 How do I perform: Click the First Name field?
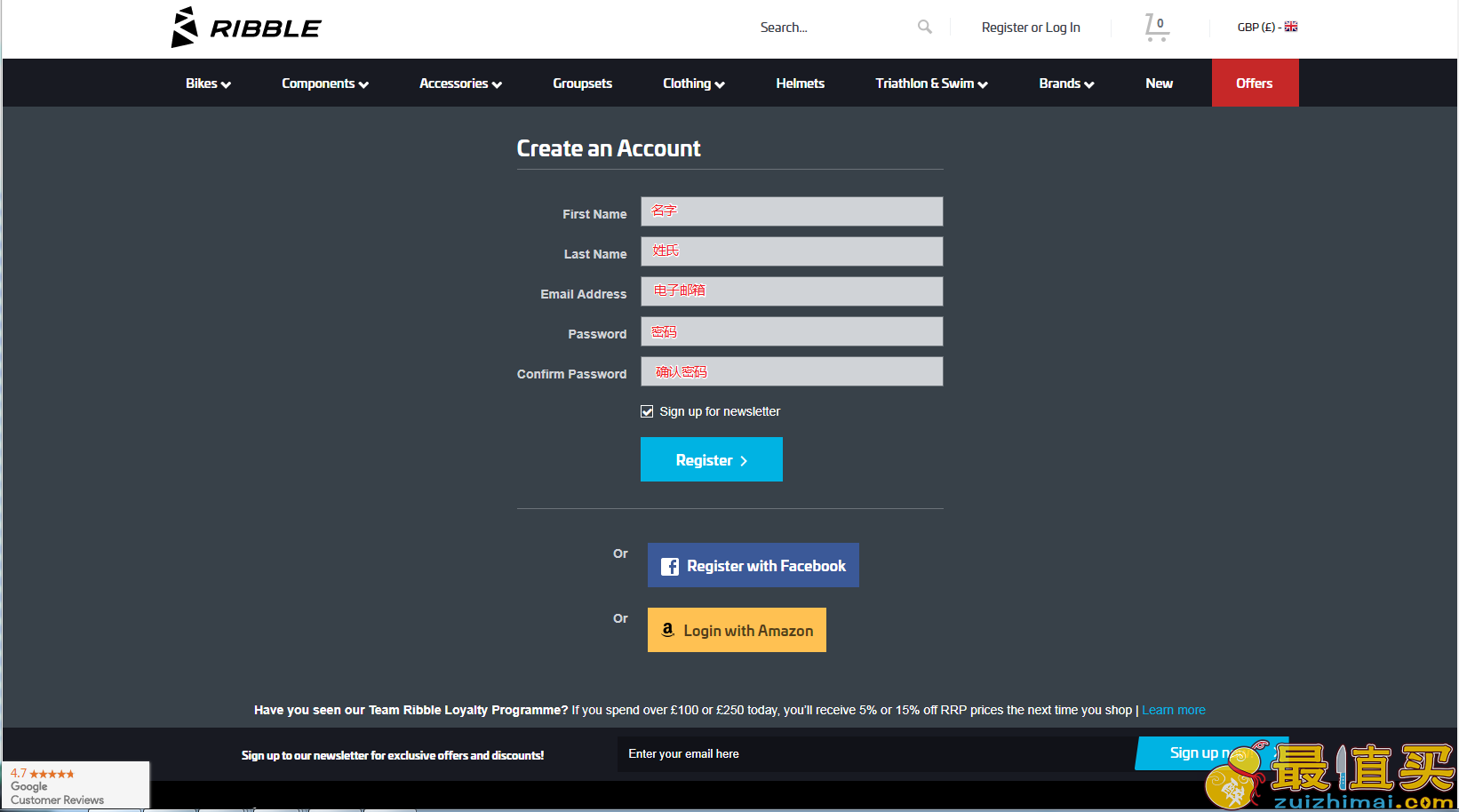792,211
